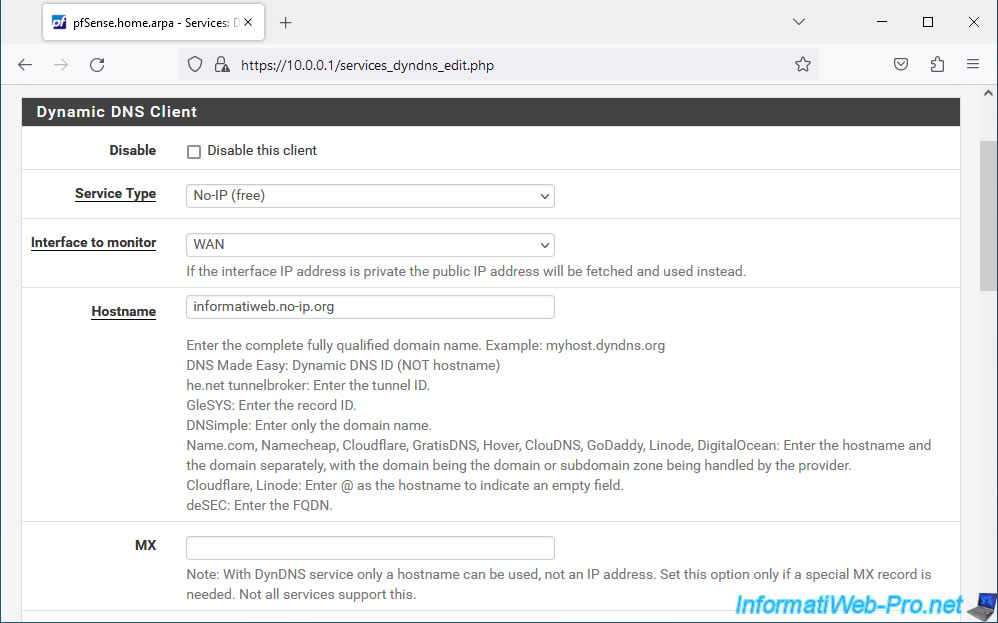Image resolution: width=998 pixels, height=623 pixels.
Task: Click the 'he.net tunnelbroker' help line
Action: tap(308, 385)
